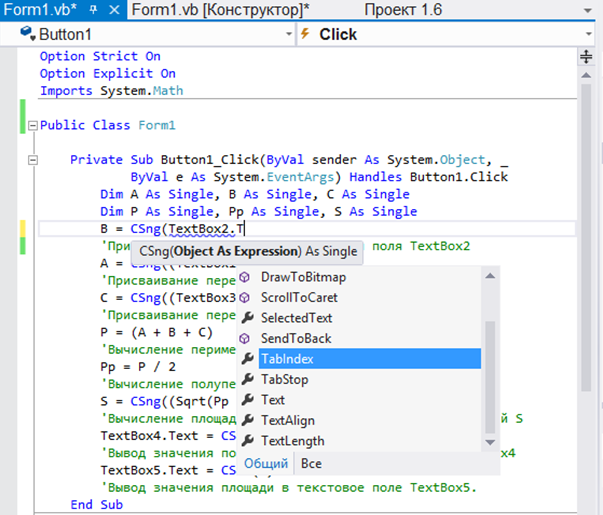The height and width of the screenshot is (515, 603).
Task: Select the highlighted TabIndex suggestion
Action: [370, 358]
